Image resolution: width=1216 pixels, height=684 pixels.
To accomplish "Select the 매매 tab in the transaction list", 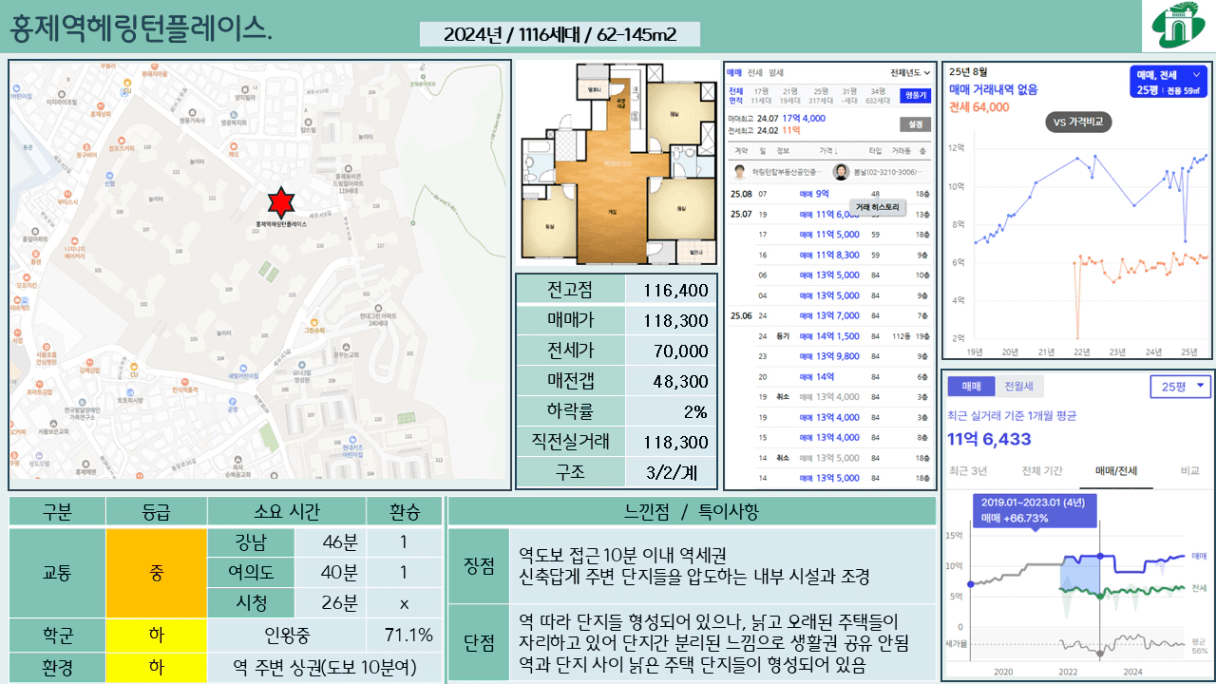I will (733, 73).
